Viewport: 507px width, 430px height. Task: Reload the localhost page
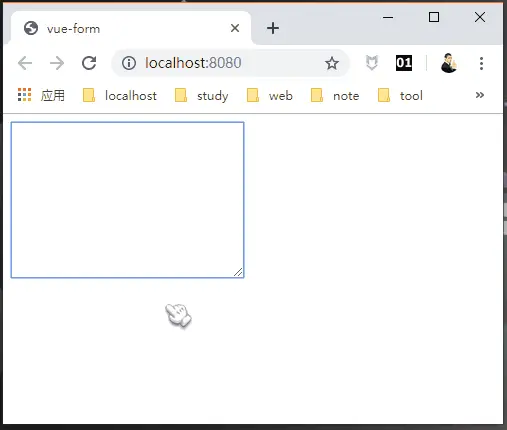89,63
